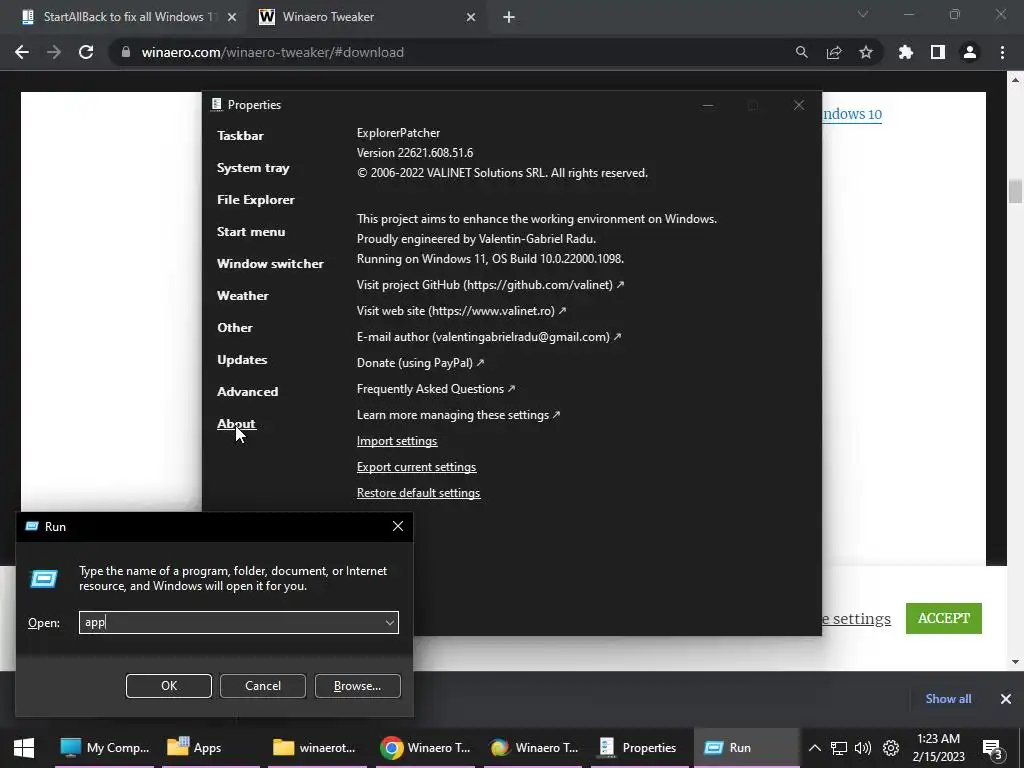
Task: Go back in Chrome browser
Action: point(22,52)
